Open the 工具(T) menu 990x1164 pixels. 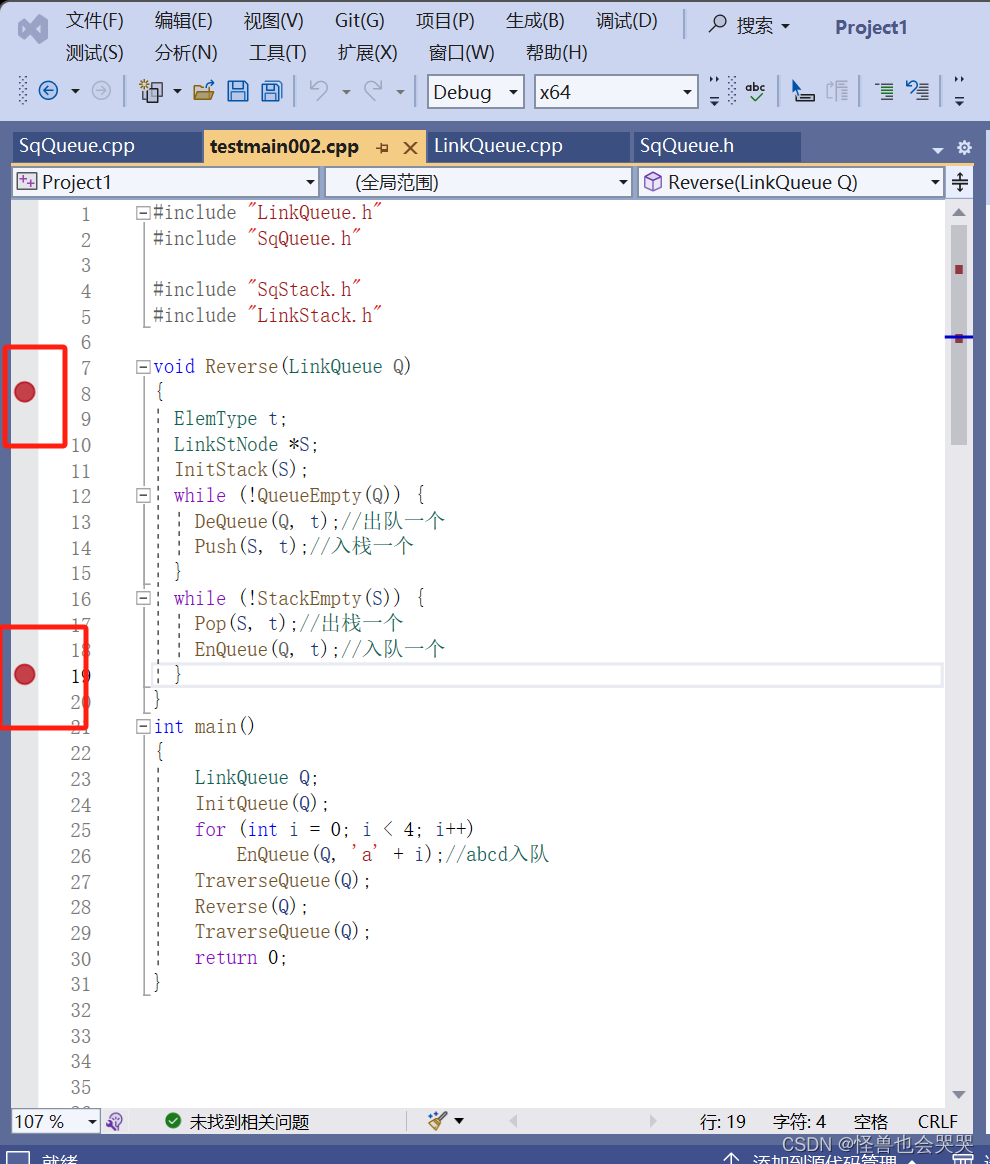278,53
